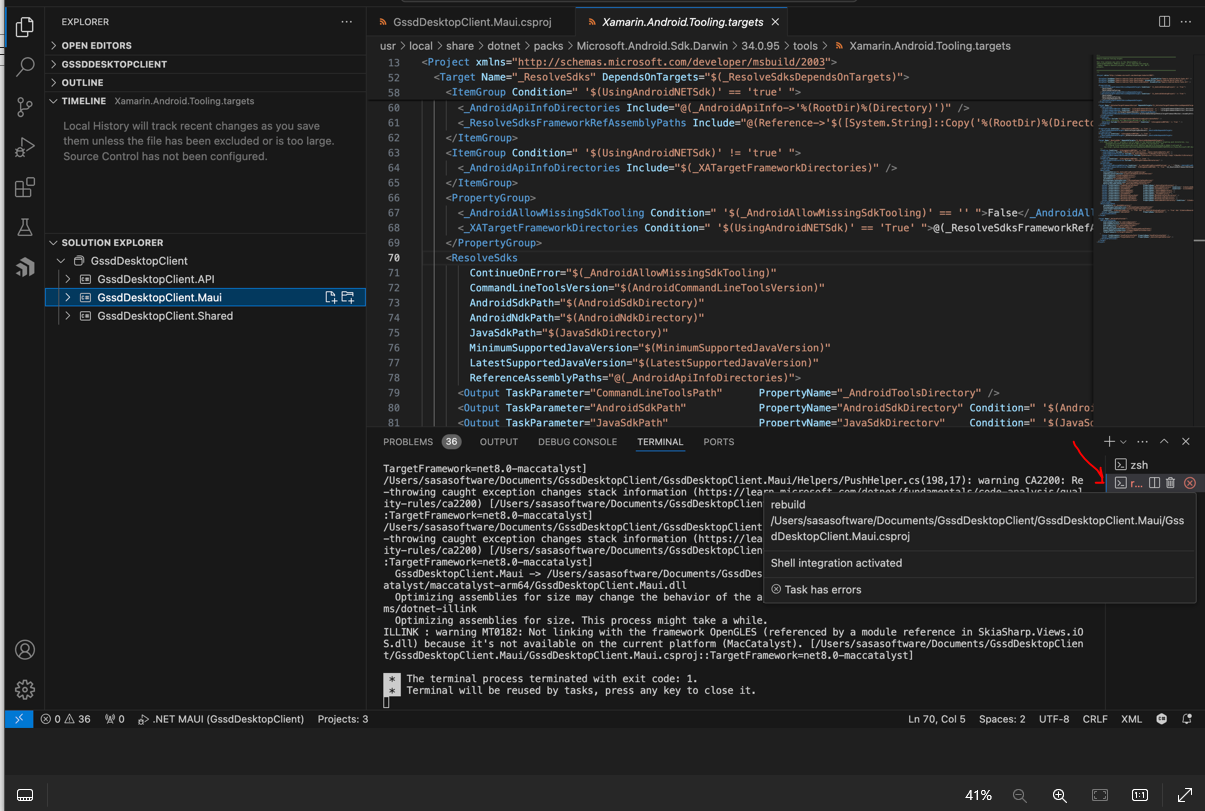This screenshot has width=1205, height=811.
Task: Zoom out in the image viewer
Action: pos(1019,795)
